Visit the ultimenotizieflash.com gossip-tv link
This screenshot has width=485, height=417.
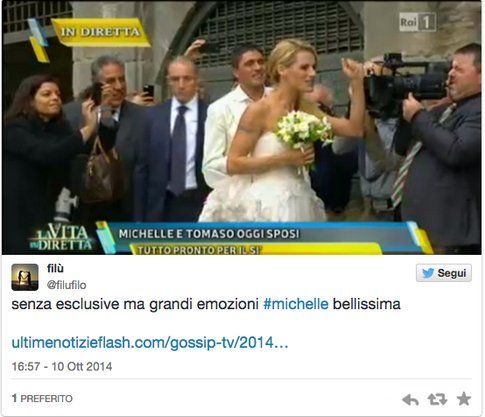click(x=150, y=343)
